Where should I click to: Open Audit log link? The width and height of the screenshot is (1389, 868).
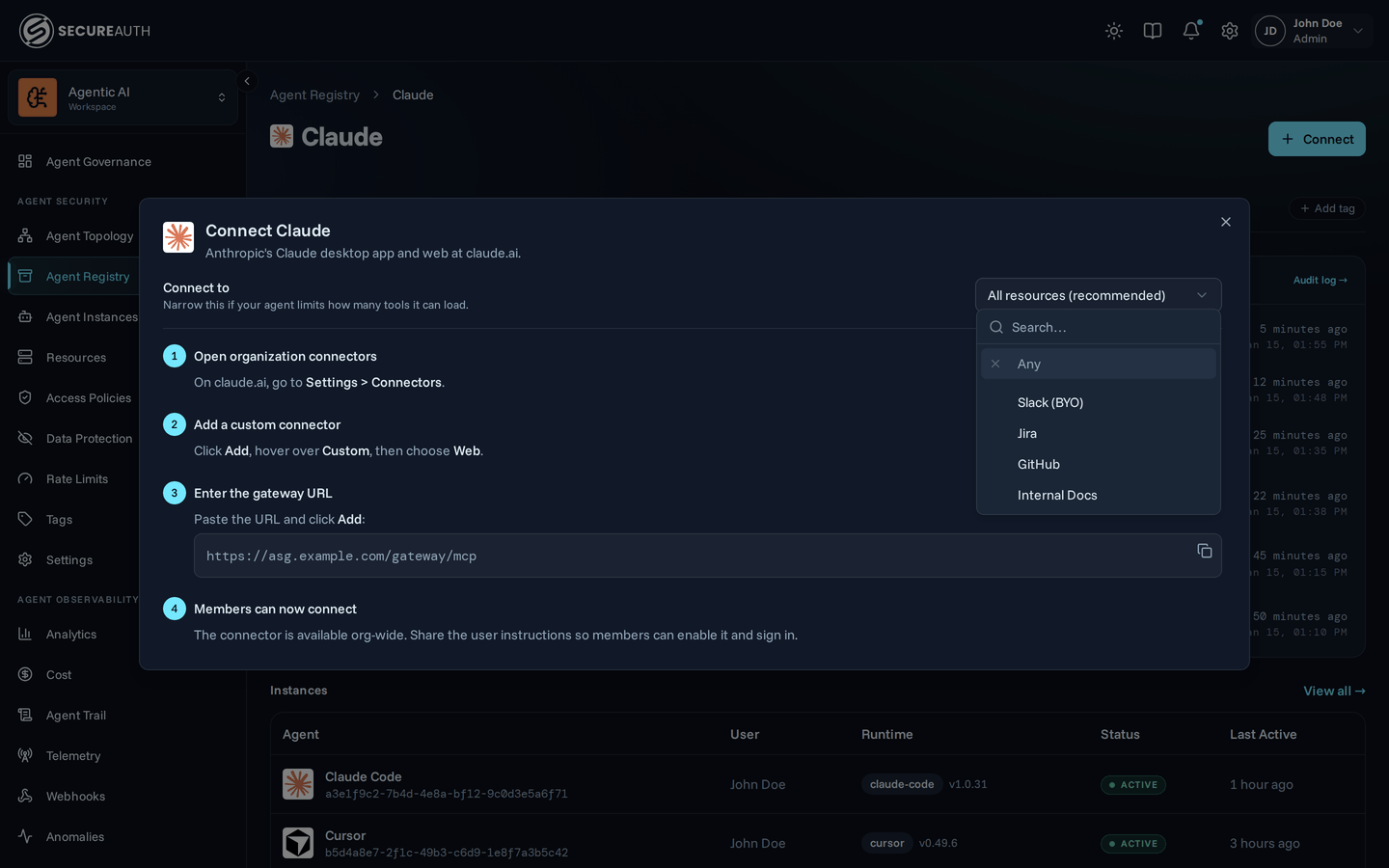point(1320,280)
